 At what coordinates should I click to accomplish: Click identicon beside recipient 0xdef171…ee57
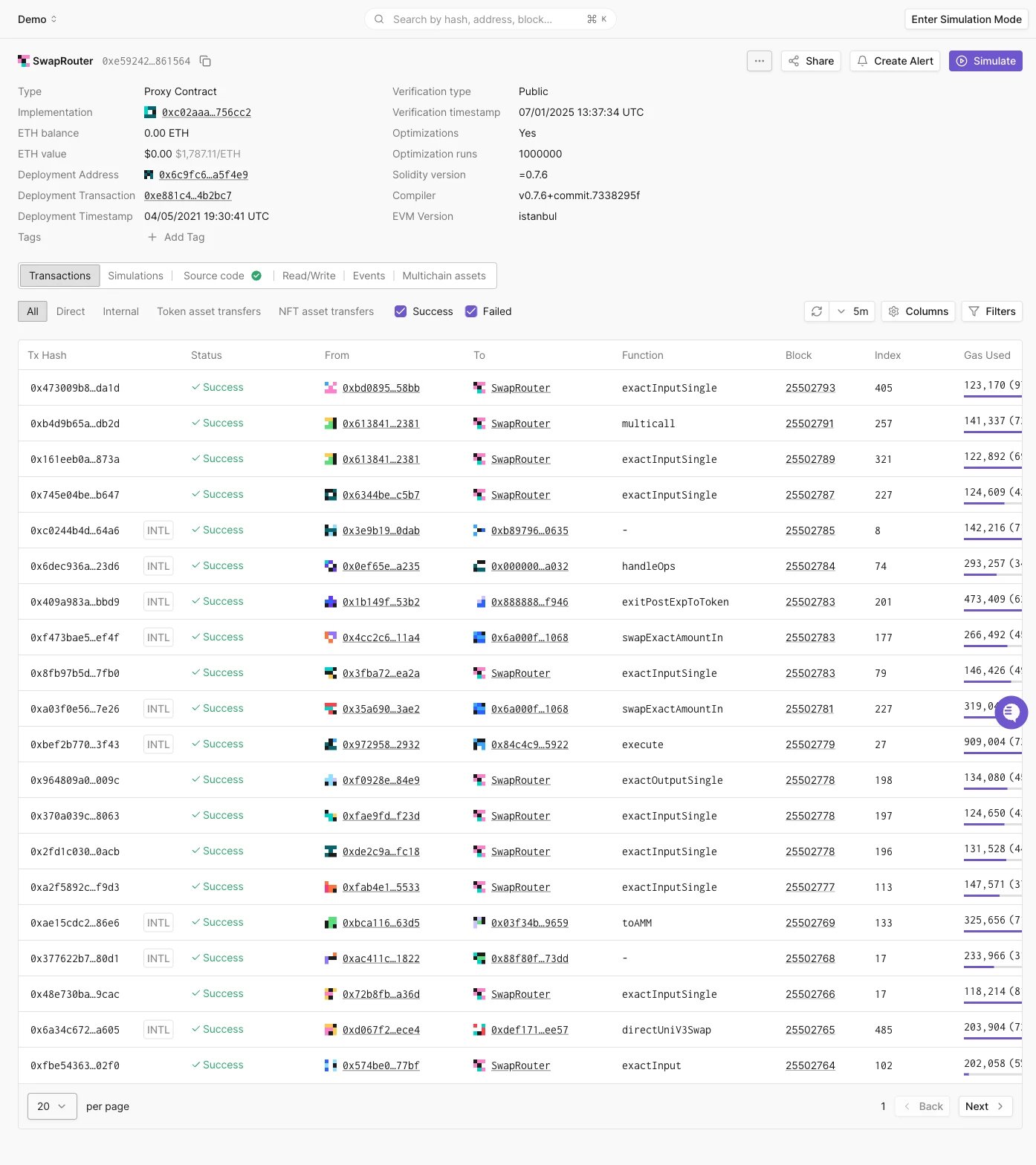(x=479, y=1030)
